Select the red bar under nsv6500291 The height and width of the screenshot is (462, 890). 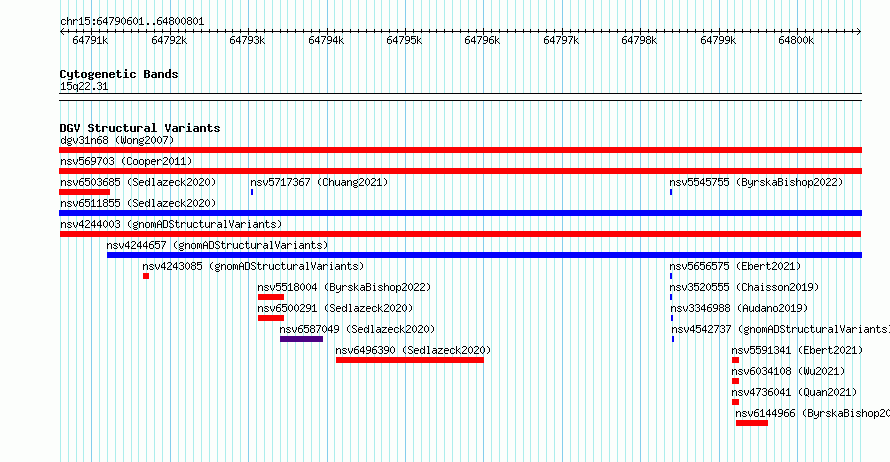[271, 318]
